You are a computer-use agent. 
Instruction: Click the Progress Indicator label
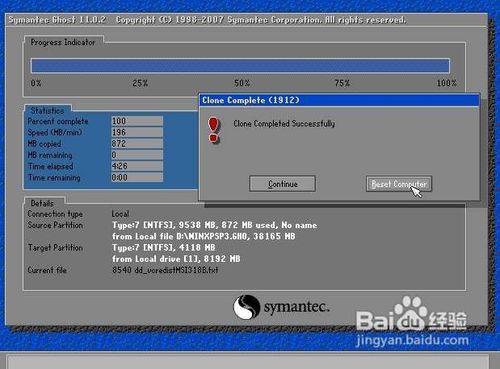(x=63, y=42)
